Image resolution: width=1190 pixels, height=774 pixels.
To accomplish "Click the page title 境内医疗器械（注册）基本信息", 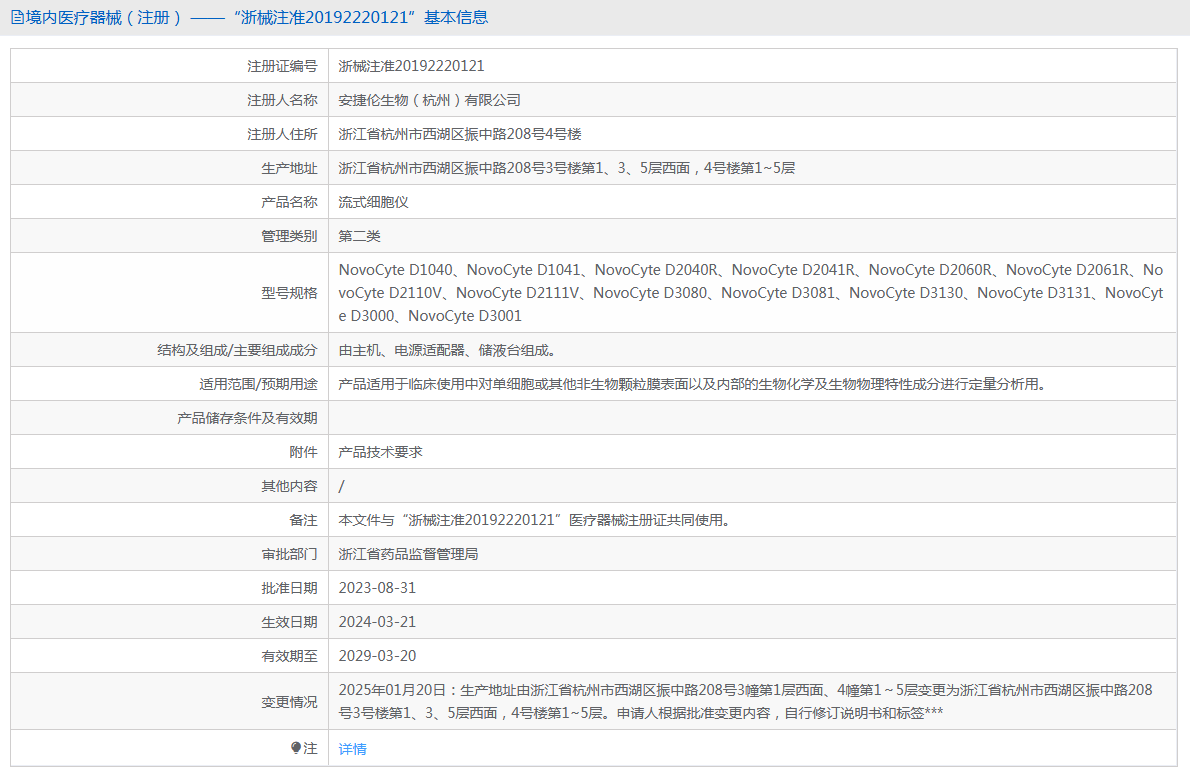I will click(257, 17).
